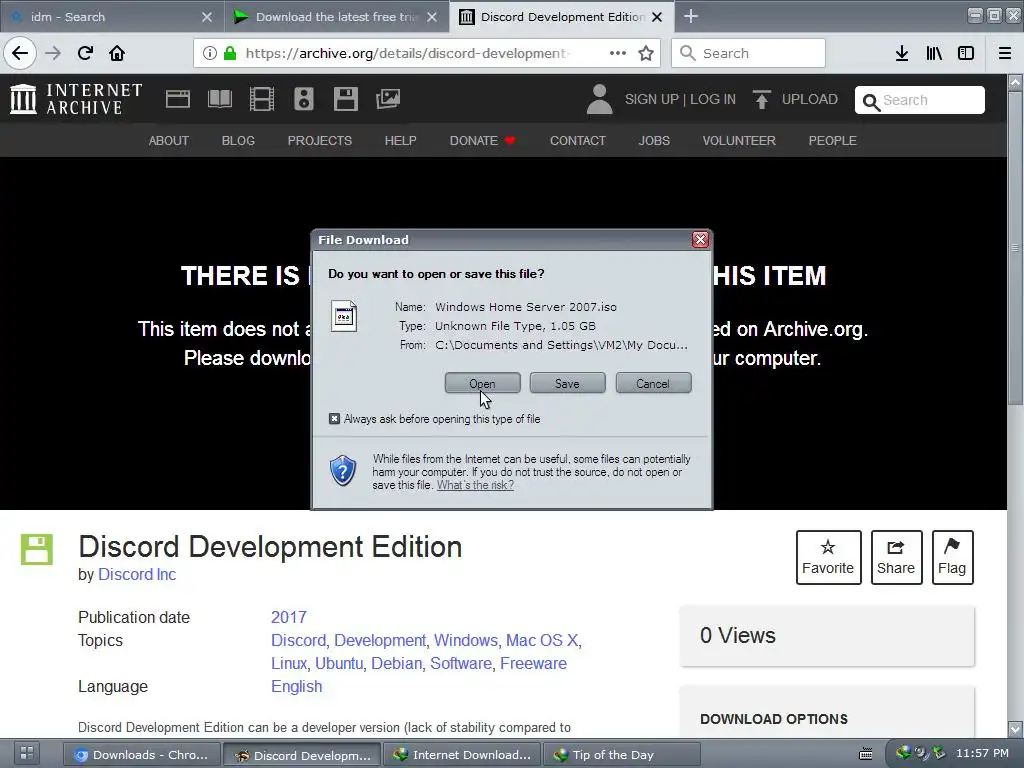
Task: Select the 'Discord Development Edition' tab
Action: coord(562,17)
